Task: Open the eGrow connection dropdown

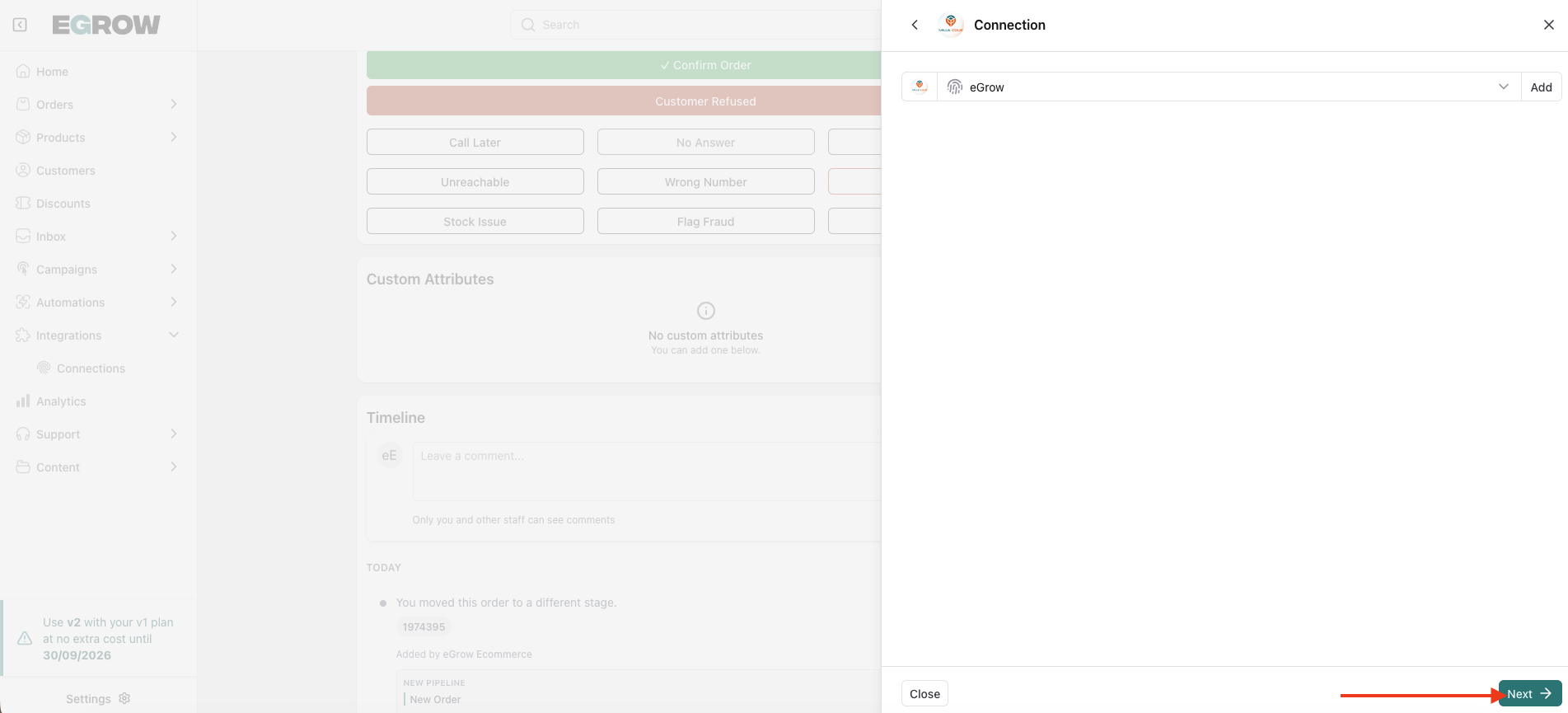Action: [1231, 87]
